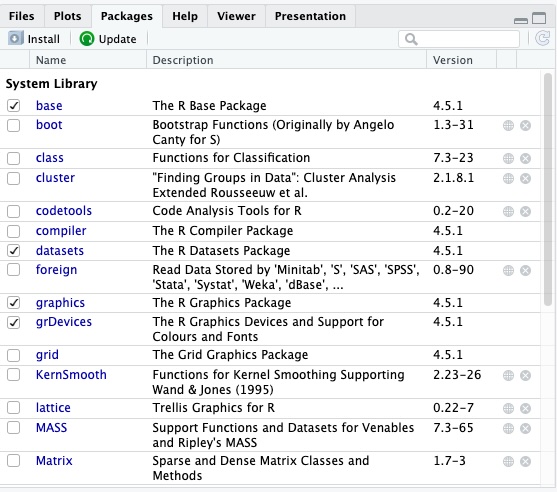Uncheck the graphics package checkbox

pyautogui.click(x=13, y=303)
